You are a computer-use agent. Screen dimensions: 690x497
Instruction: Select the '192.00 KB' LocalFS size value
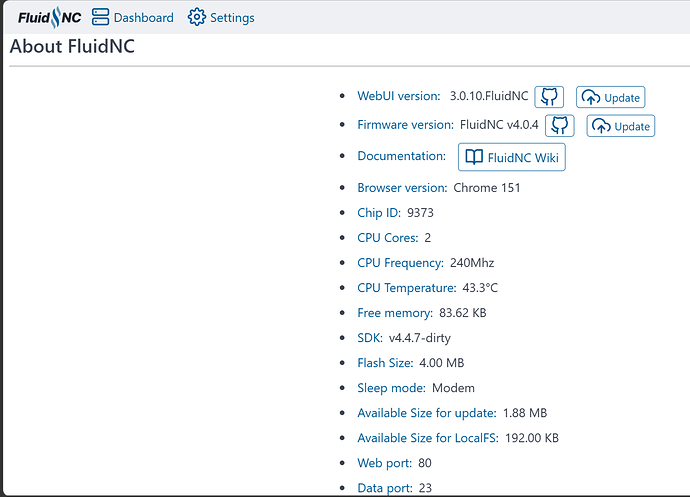[532, 438]
